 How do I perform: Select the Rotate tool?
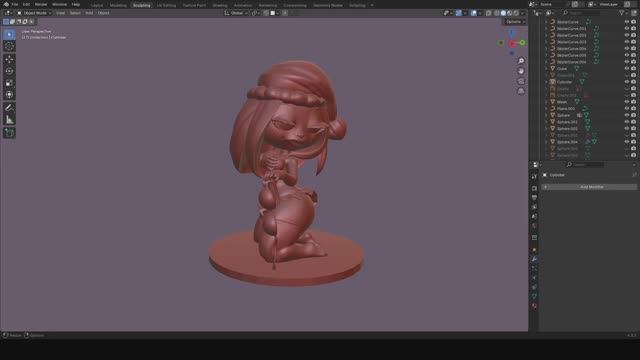[x=9, y=71]
